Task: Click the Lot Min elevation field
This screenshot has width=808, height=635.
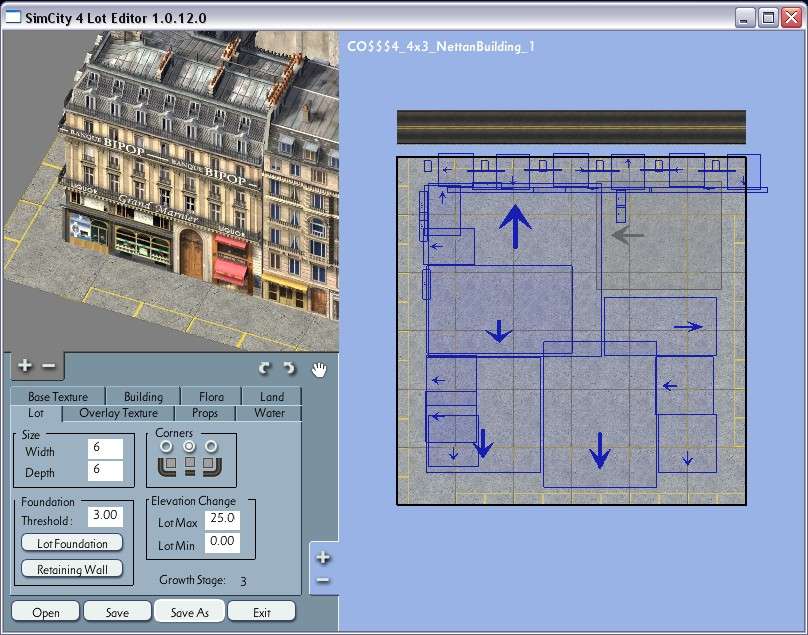Action: 222,543
